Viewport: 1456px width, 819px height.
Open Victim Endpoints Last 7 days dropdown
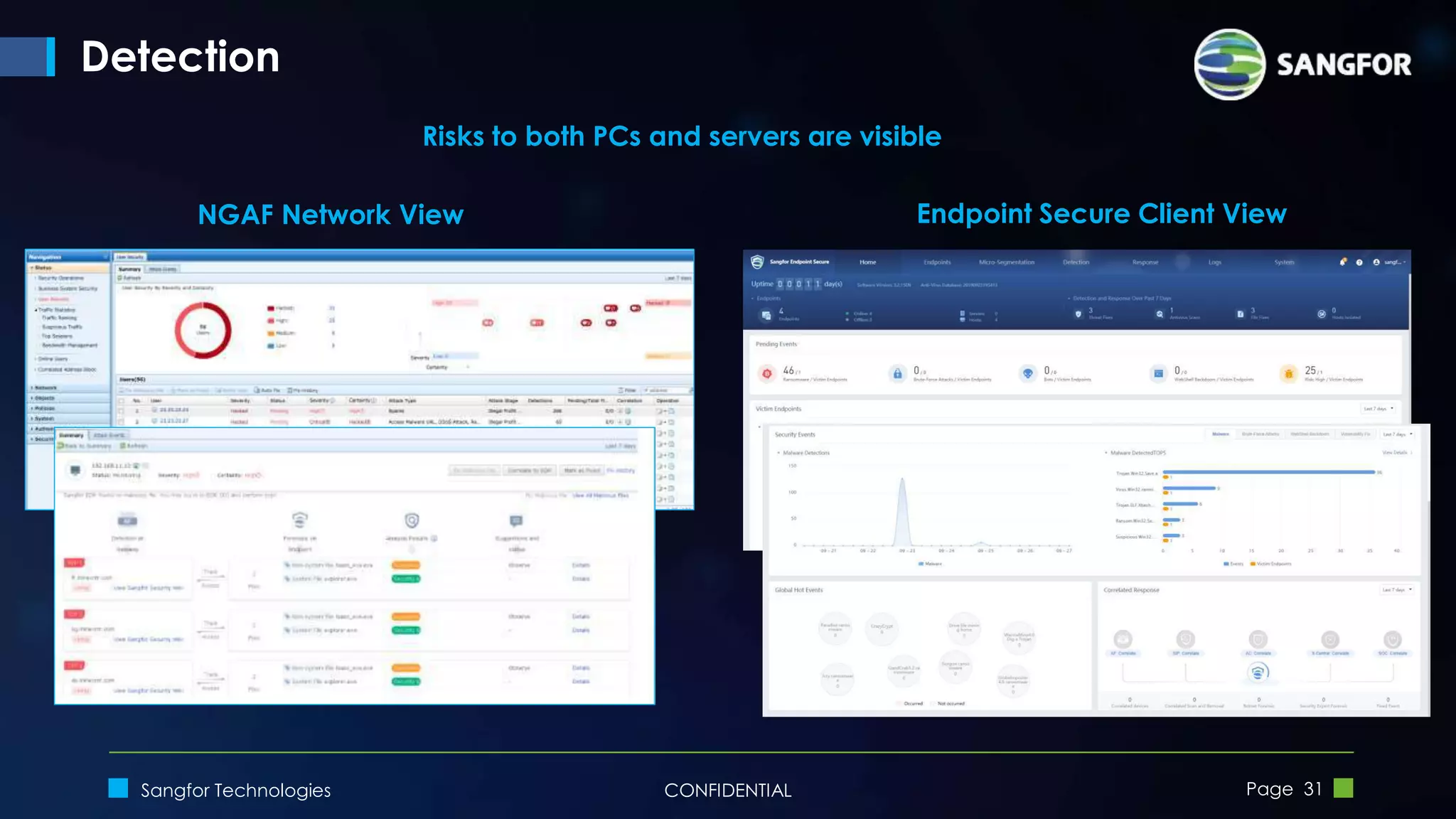(x=1379, y=409)
